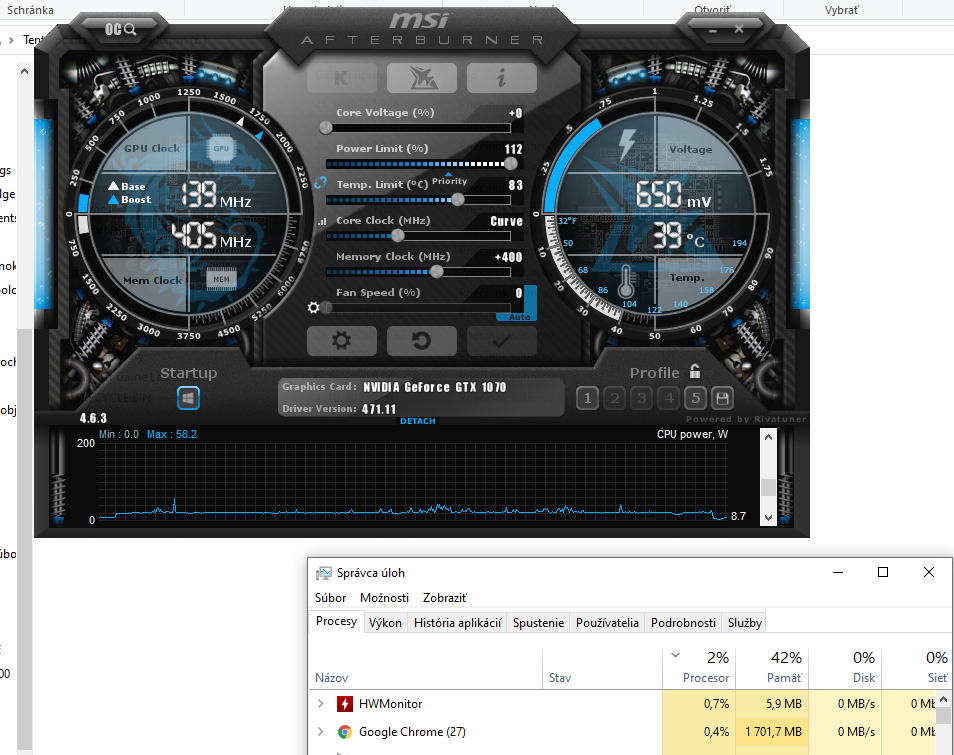Click Task Manager list scroll up arrow
The height and width of the screenshot is (755, 954).
tap(944, 699)
